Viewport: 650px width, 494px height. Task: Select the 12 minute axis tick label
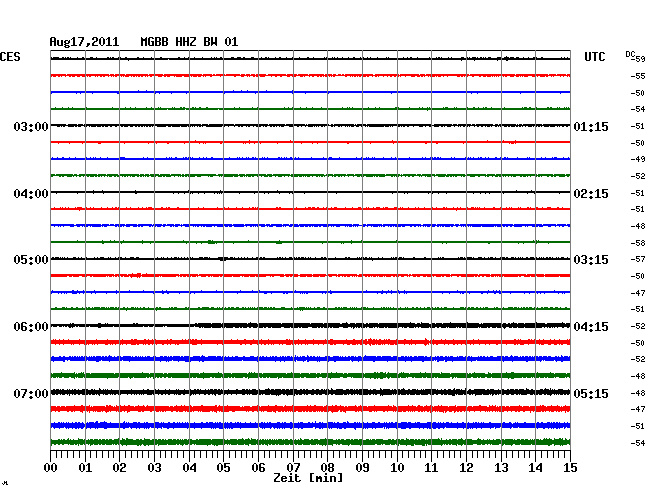point(466,468)
